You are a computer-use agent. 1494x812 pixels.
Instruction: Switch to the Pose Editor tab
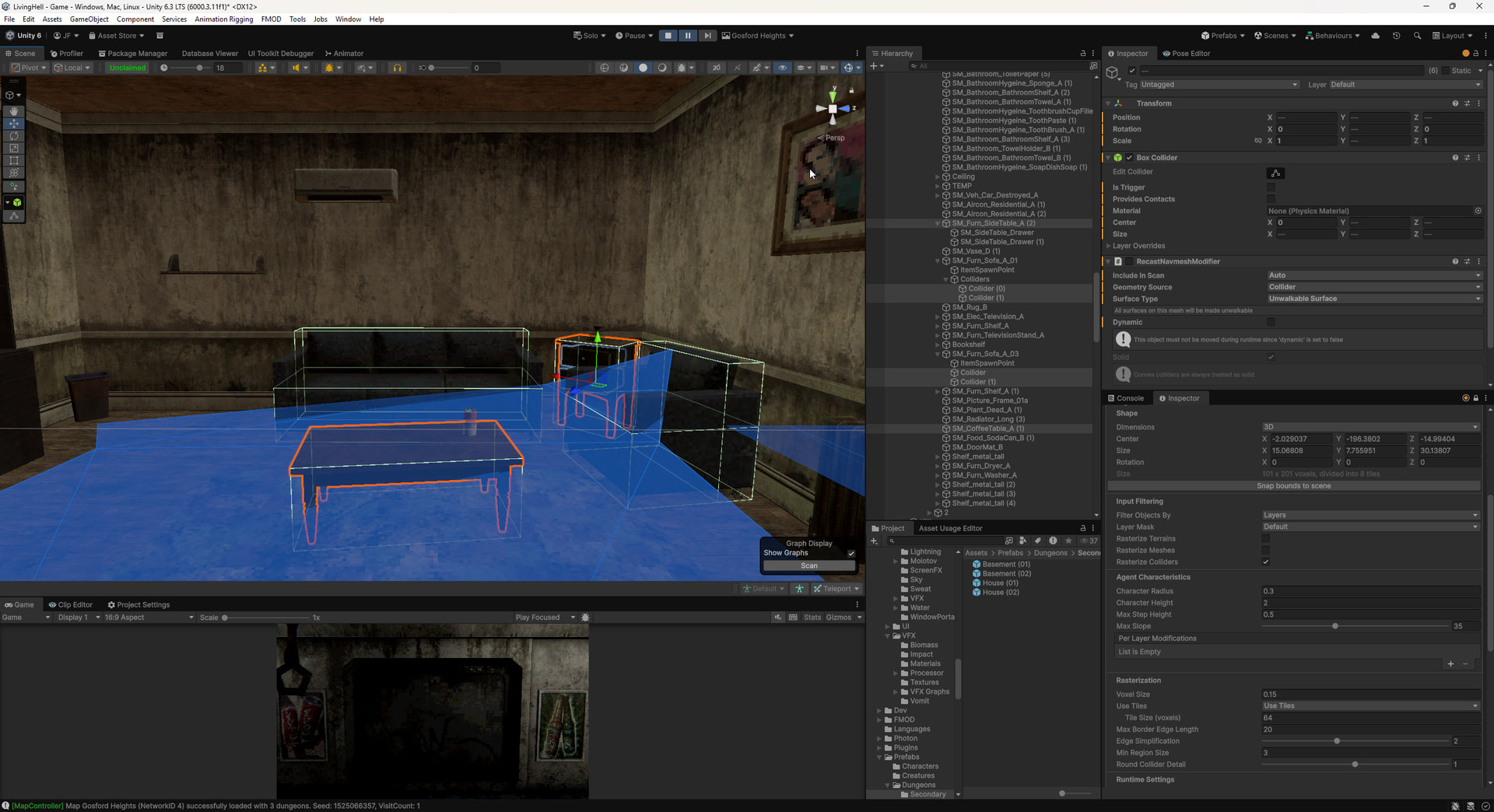(1186, 54)
